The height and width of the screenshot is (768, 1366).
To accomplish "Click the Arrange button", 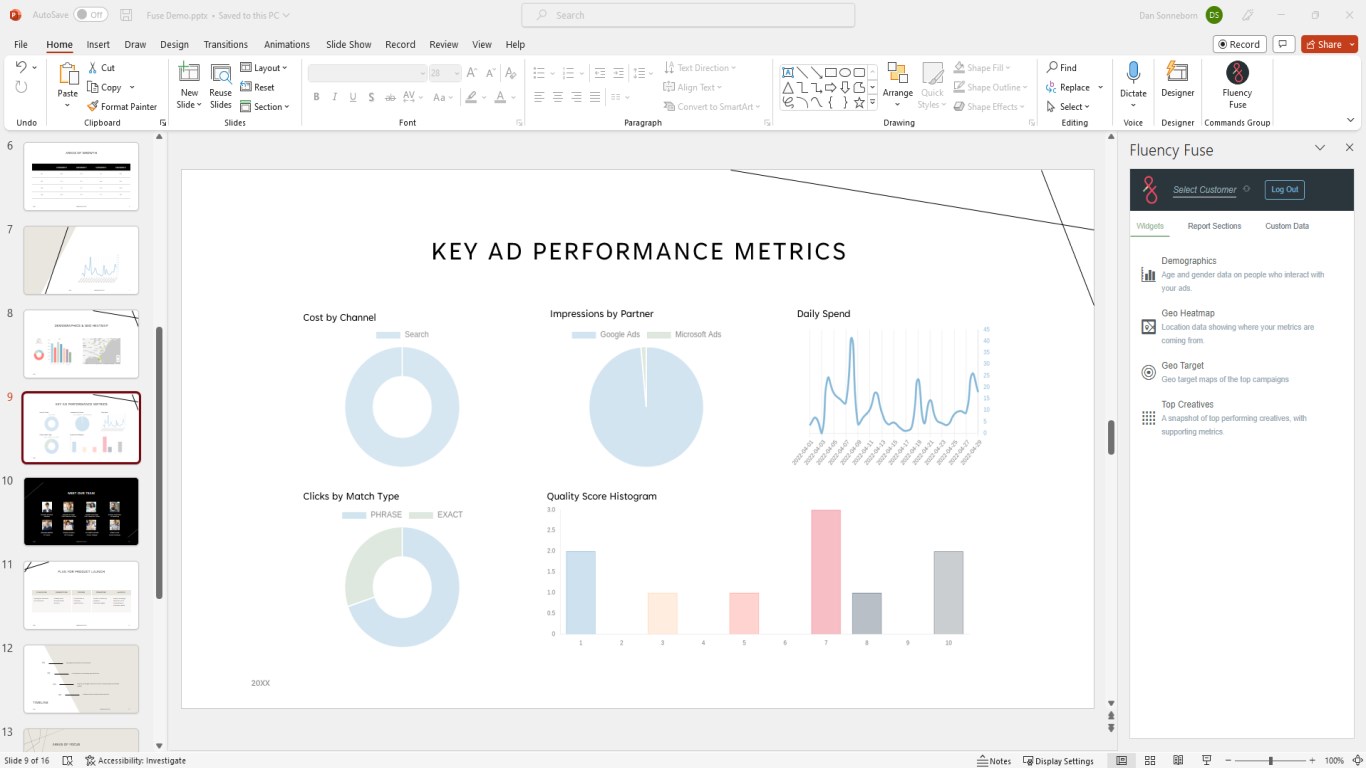I will (x=897, y=84).
